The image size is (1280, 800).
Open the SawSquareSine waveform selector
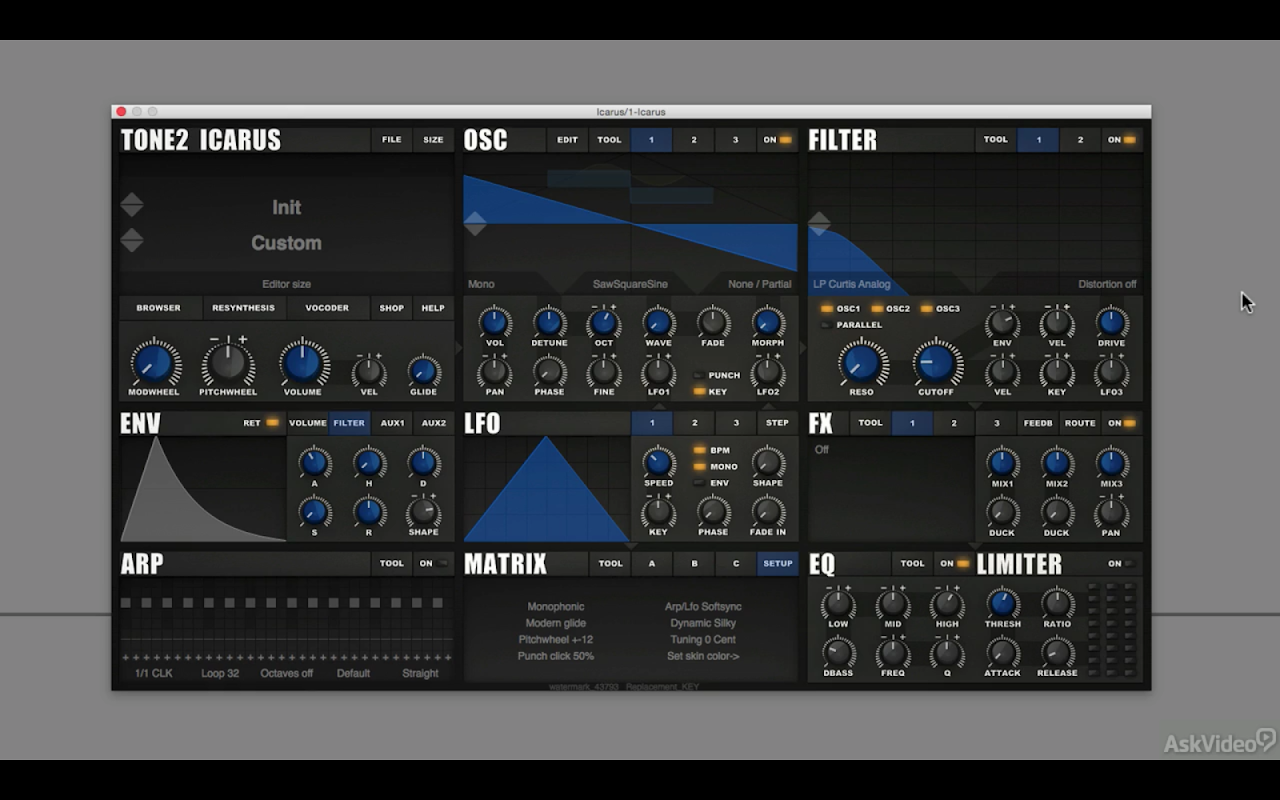pos(630,284)
